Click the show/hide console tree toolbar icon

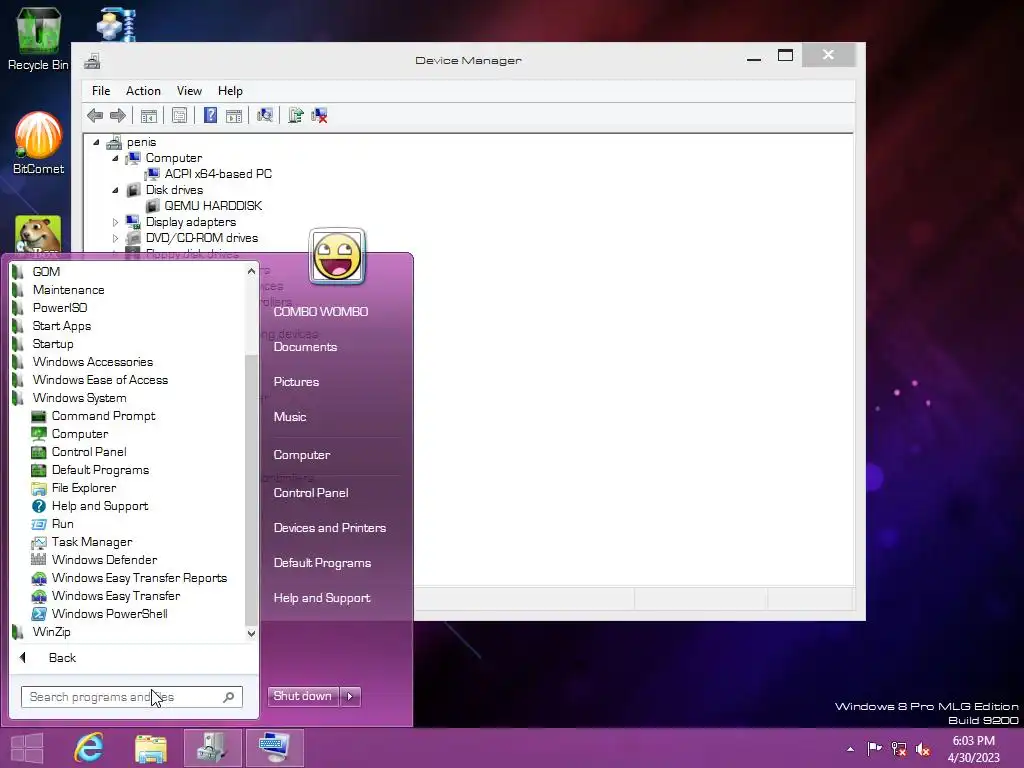pos(149,116)
